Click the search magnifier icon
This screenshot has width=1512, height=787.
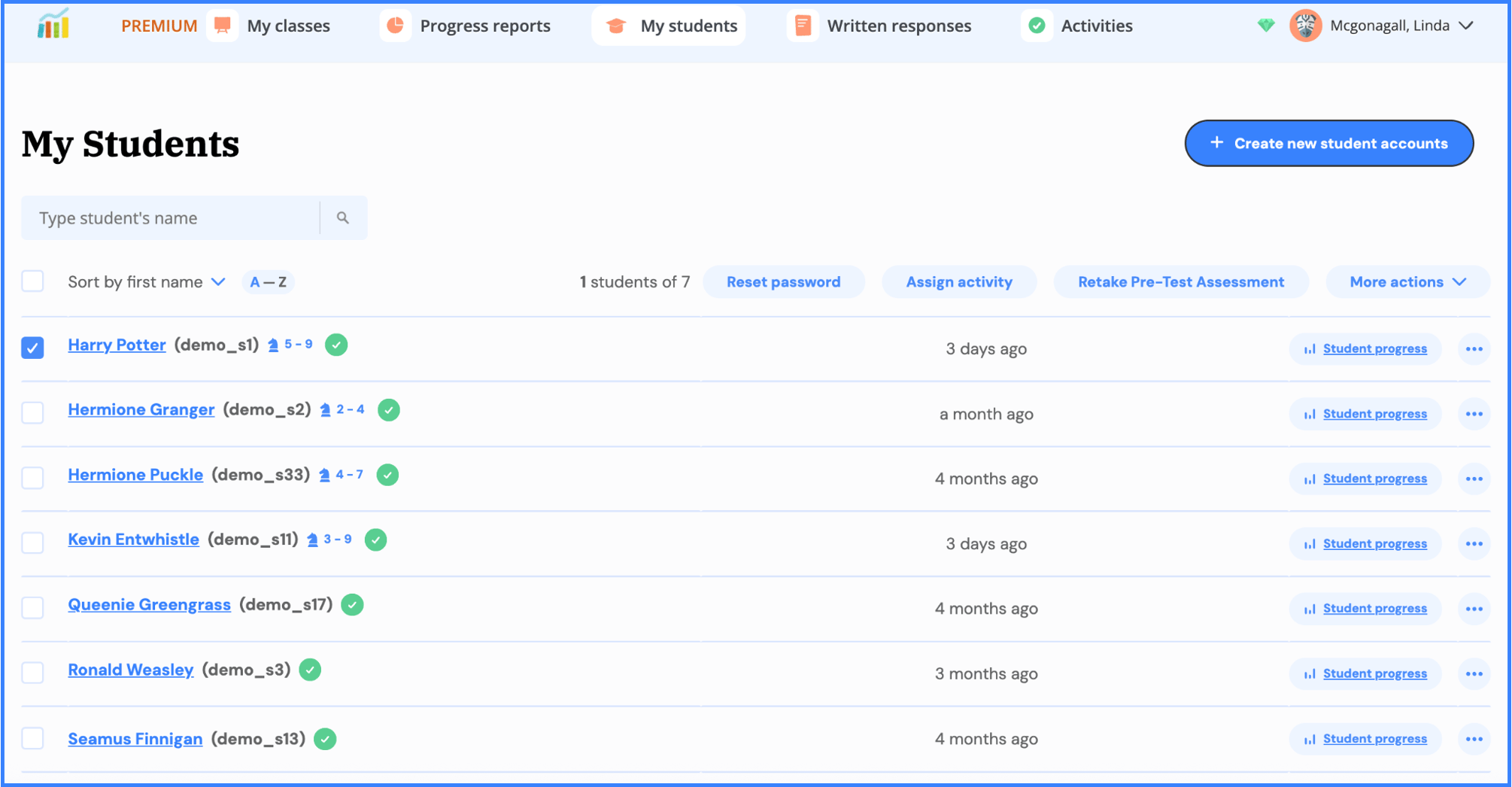343,217
